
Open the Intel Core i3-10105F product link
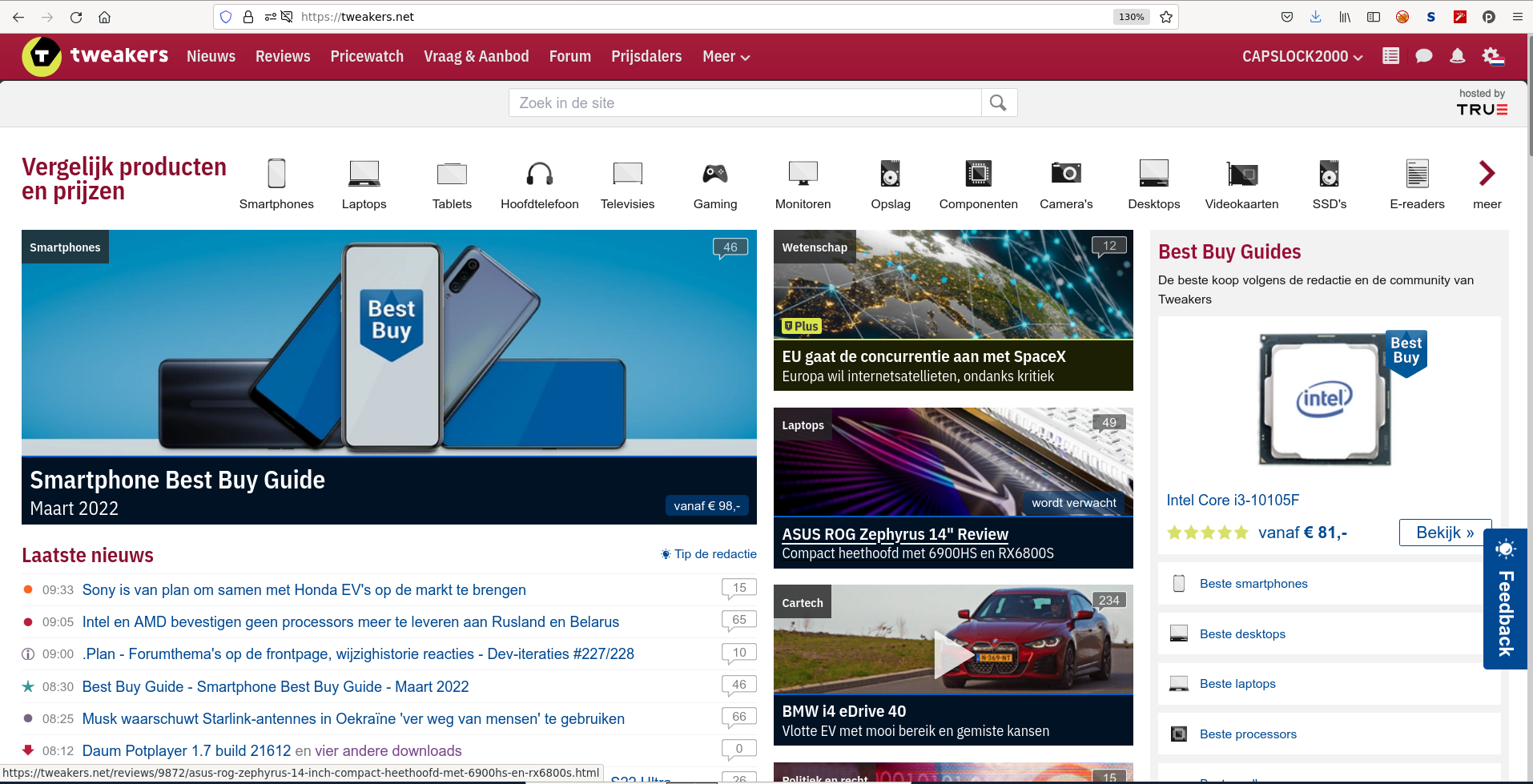click(1233, 501)
